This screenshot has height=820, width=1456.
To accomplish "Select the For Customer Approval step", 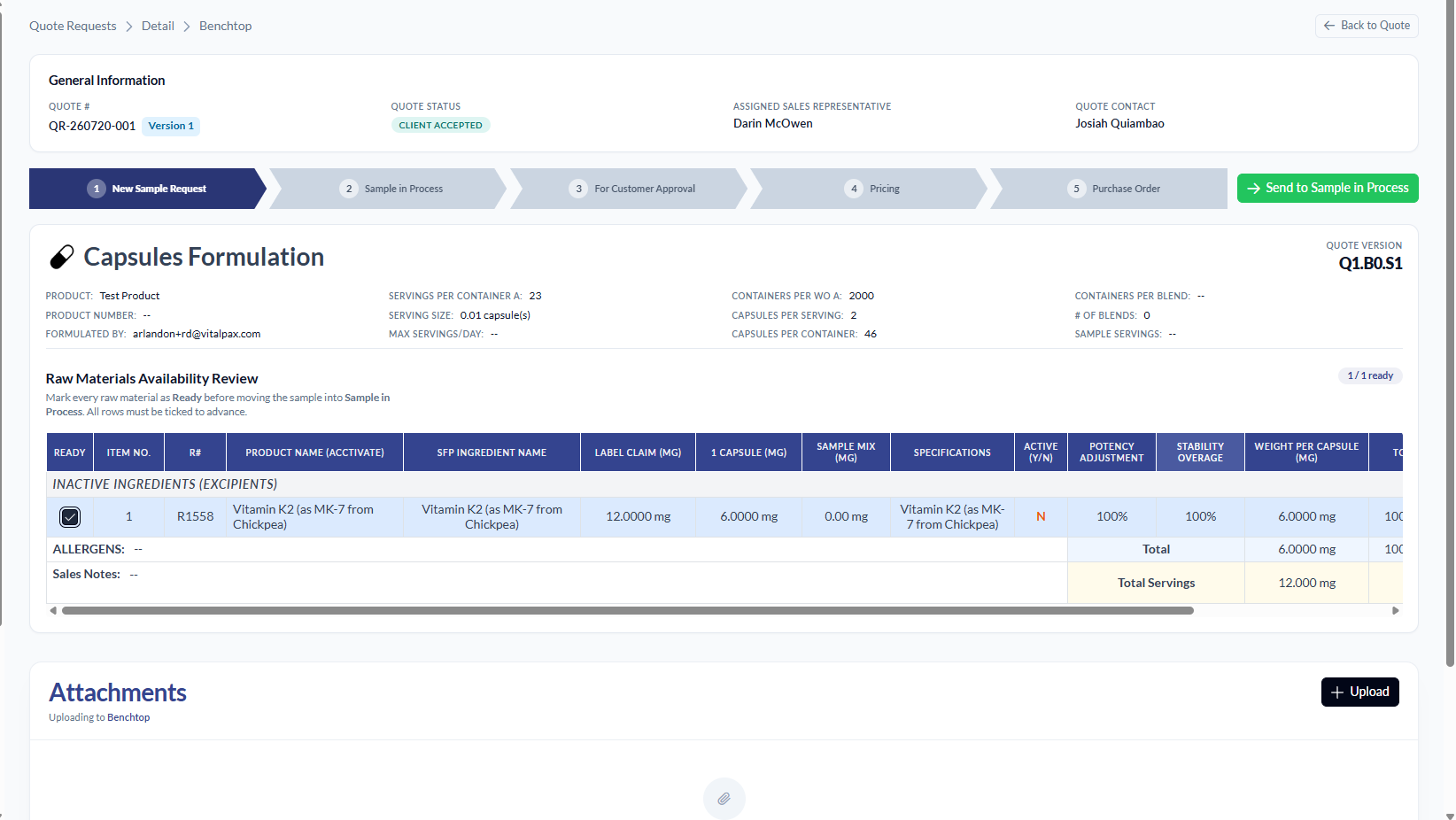I will click(x=631, y=189).
